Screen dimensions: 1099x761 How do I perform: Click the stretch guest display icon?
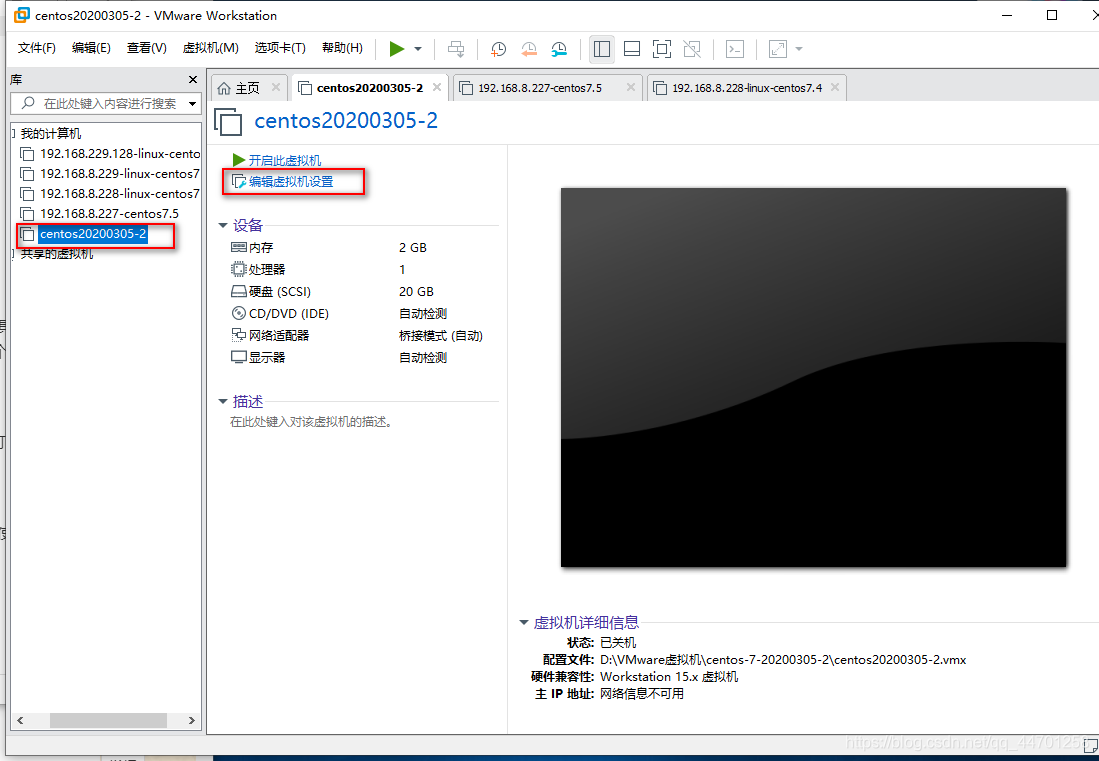pyautogui.click(x=777, y=48)
